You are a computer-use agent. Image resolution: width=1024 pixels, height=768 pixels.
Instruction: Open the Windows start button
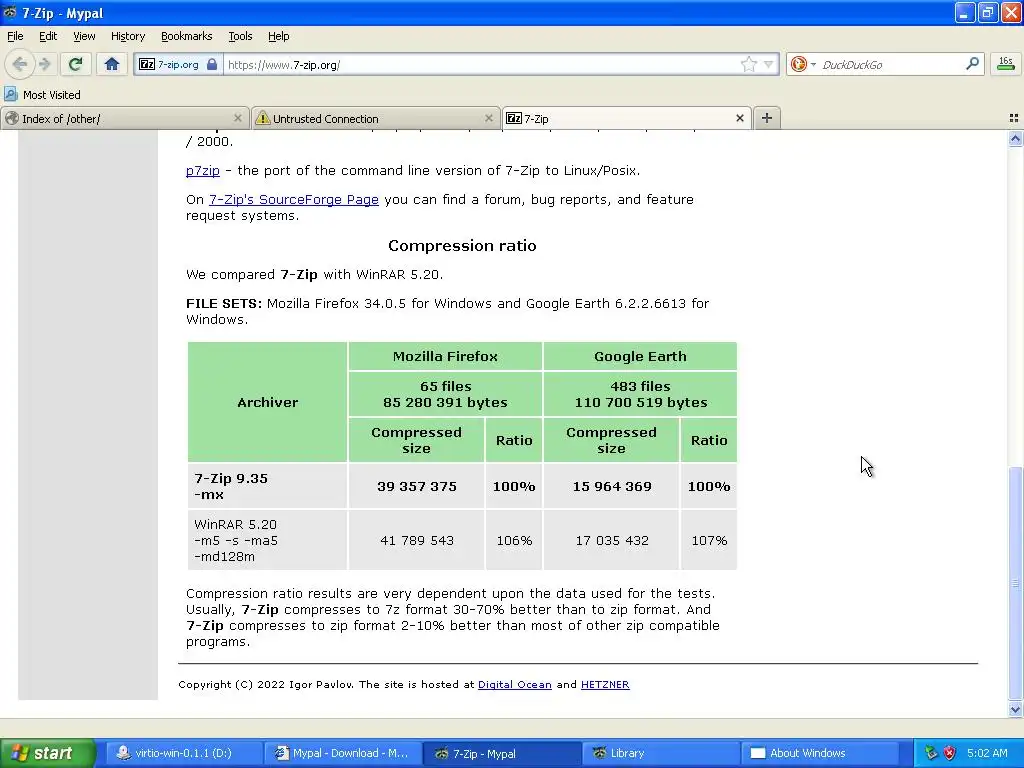48,753
